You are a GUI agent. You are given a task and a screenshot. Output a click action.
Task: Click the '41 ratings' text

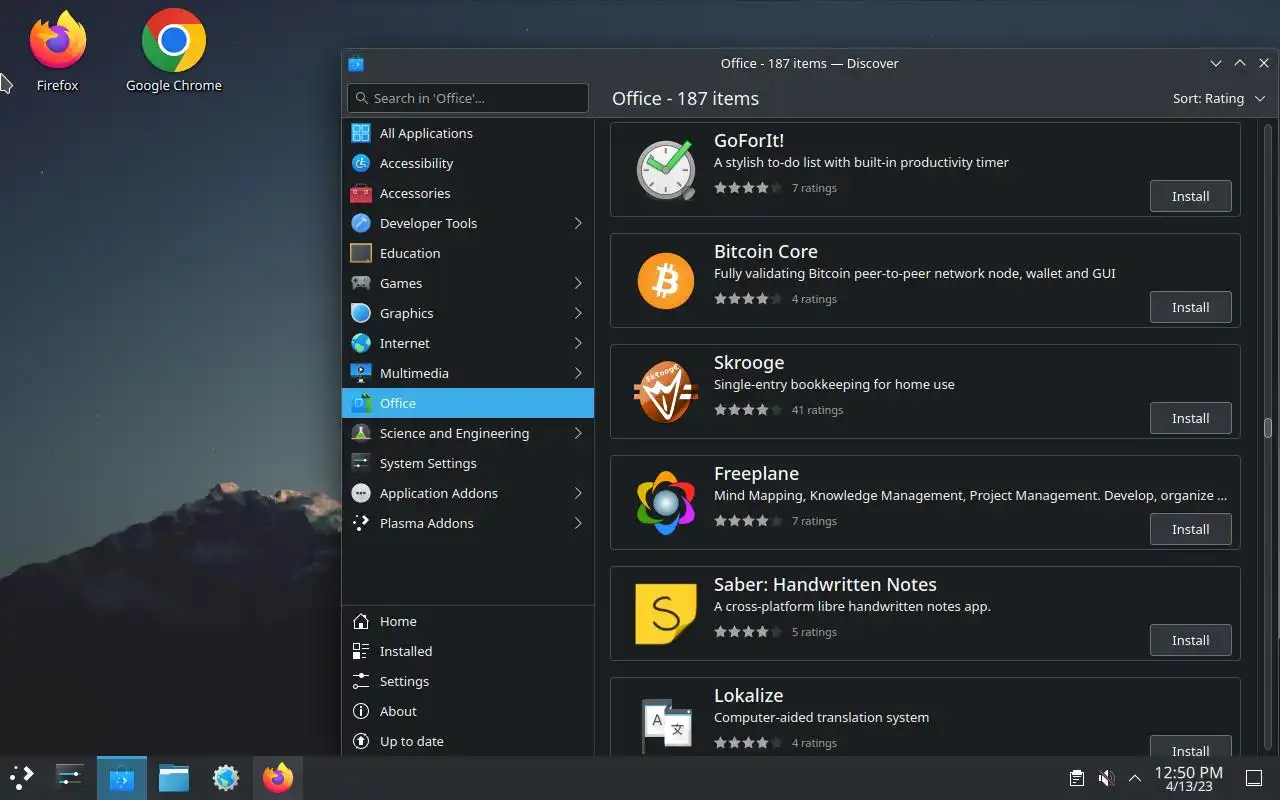tap(817, 410)
